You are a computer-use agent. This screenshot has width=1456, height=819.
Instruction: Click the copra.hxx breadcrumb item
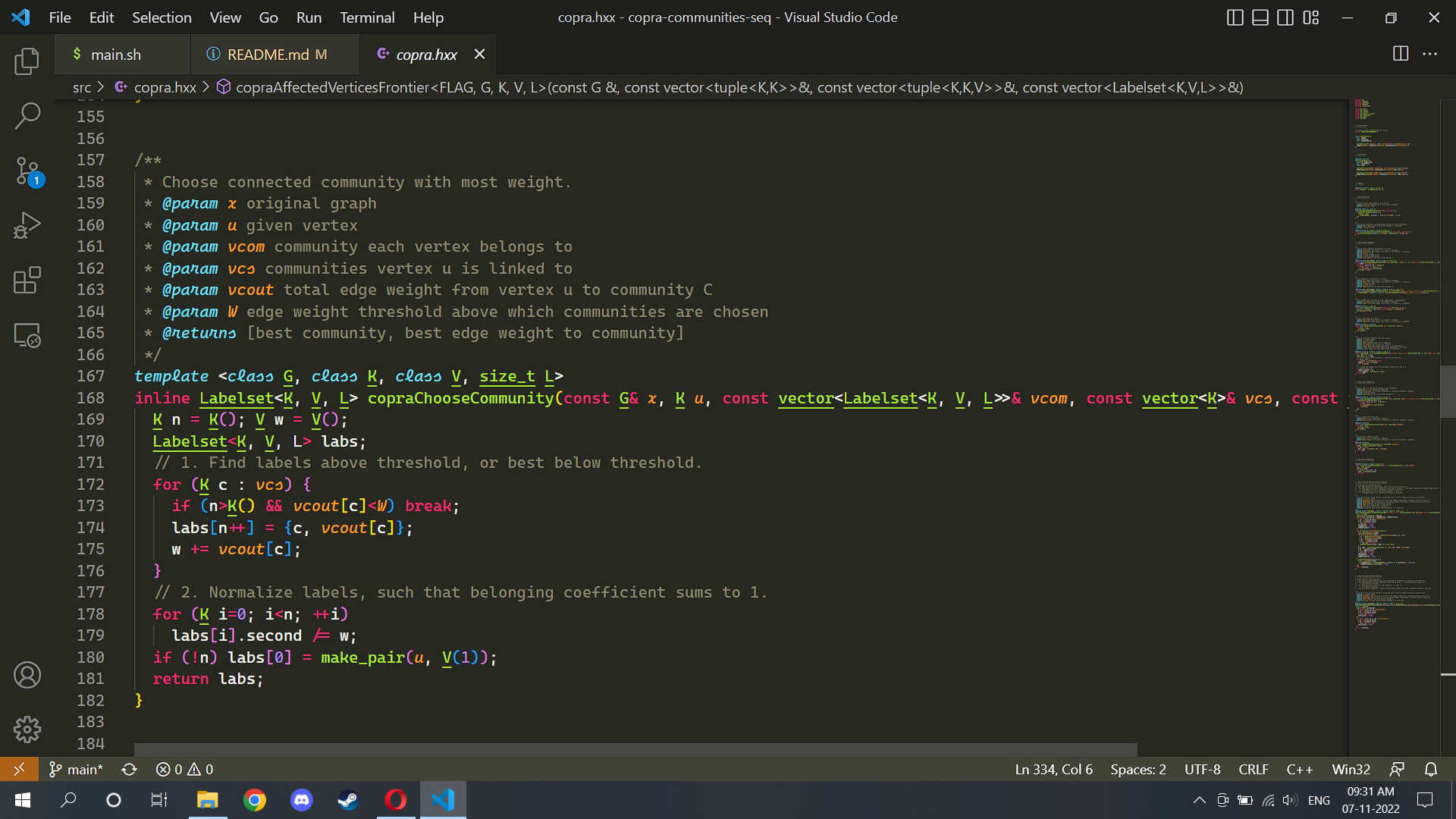tap(165, 87)
